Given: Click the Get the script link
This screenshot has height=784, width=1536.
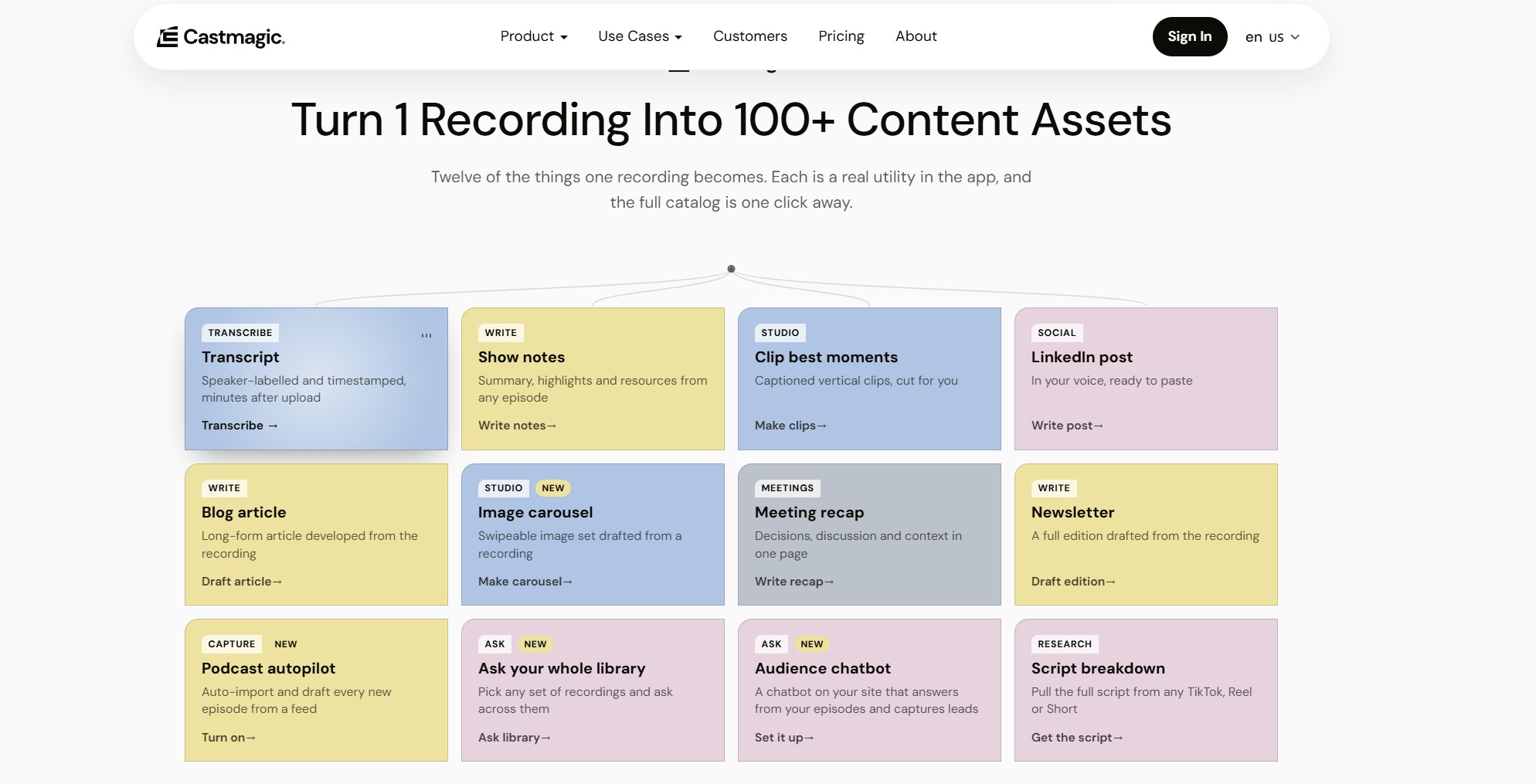Looking at the screenshot, I should point(1077,738).
